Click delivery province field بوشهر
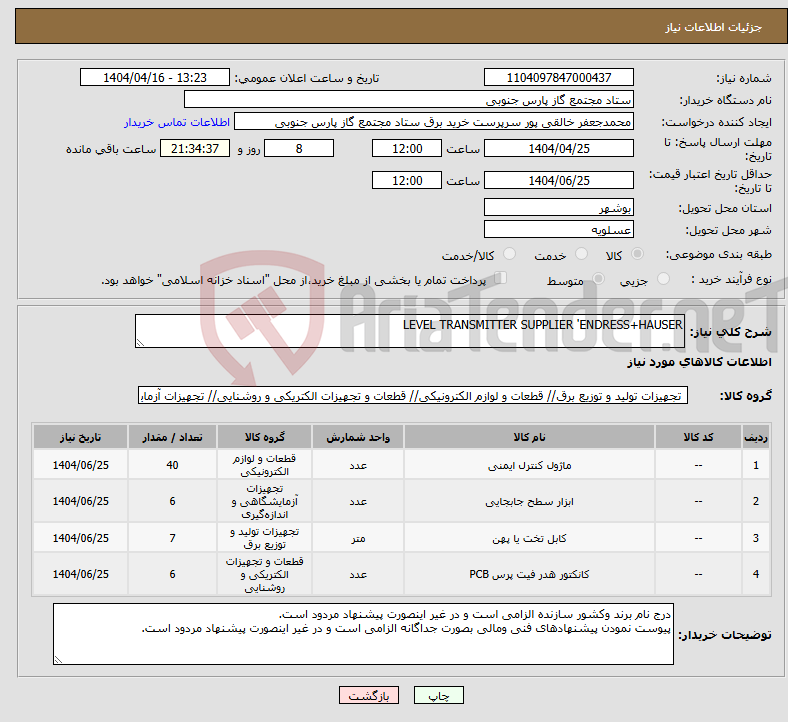Image resolution: width=788 pixels, height=722 pixels. [558, 207]
